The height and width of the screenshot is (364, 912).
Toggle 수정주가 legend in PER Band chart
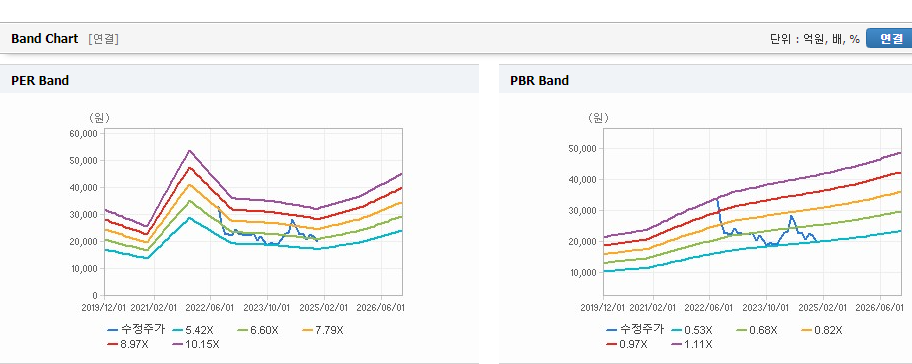(x=137, y=330)
